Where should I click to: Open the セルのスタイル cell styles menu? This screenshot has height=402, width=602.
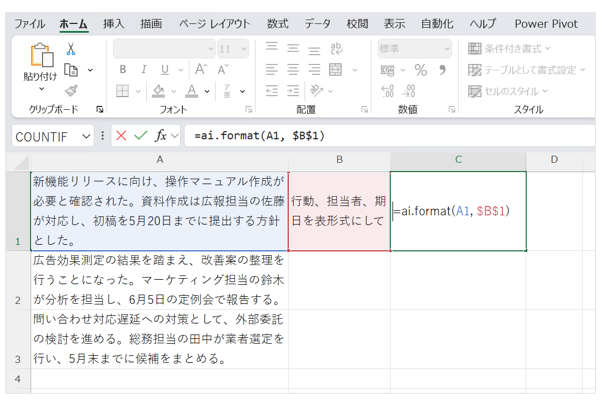(508, 91)
